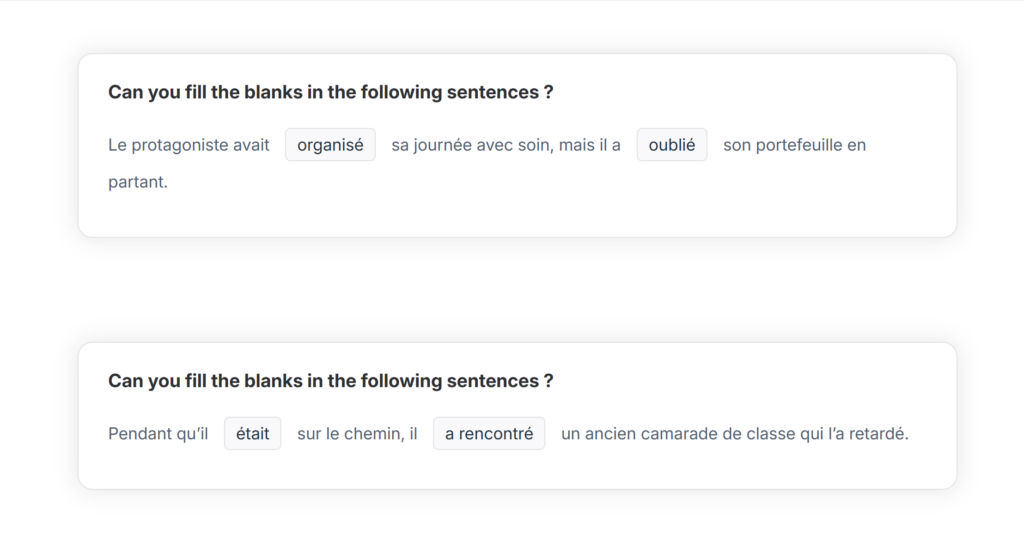Click the 'a rencontré' answer blank
Image resolution: width=1024 pixels, height=547 pixels.
(x=489, y=434)
